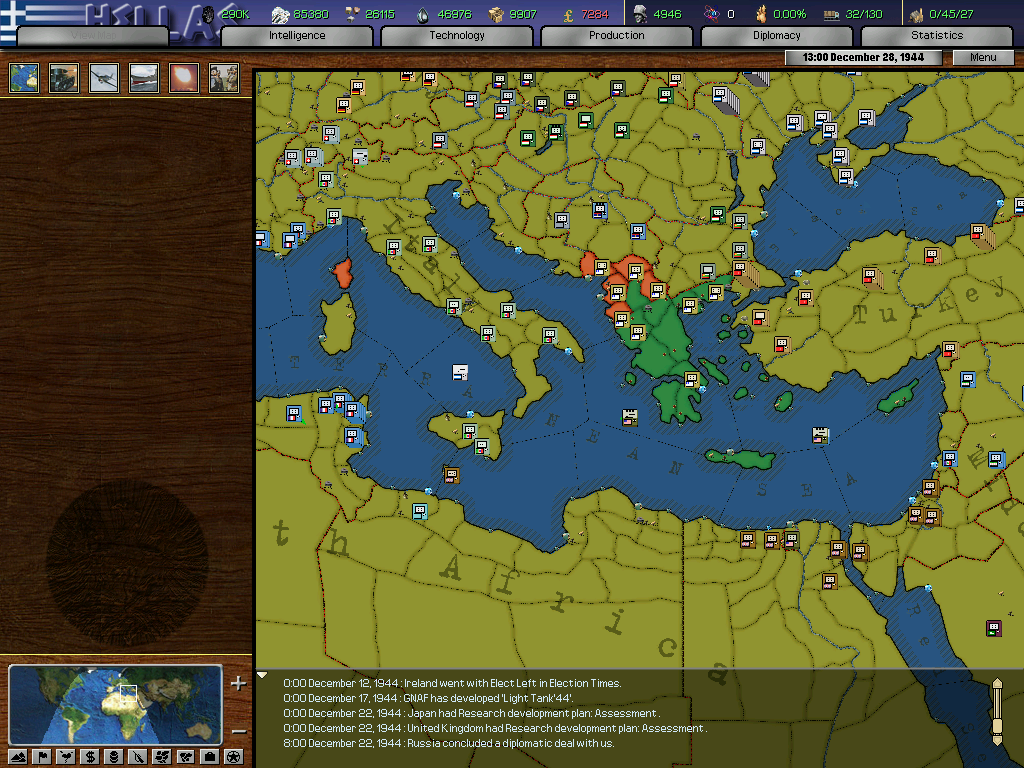This screenshot has height=768, width=1024.
Task: Switch to supply map mode (stacked discs icon)
Action: pyautogui.click(x=114, y=757)
